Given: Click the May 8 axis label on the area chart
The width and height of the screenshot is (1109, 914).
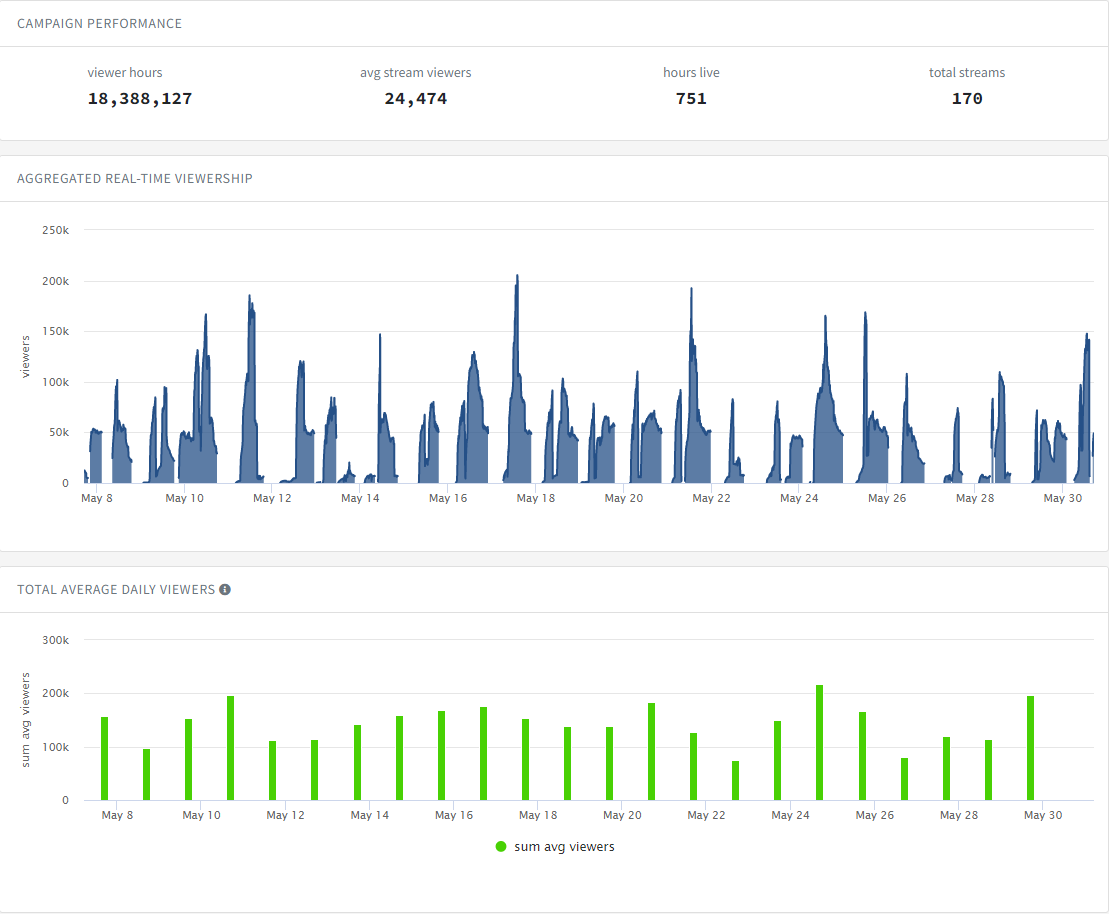Looking at the screenshot, I should coord(96,497).
